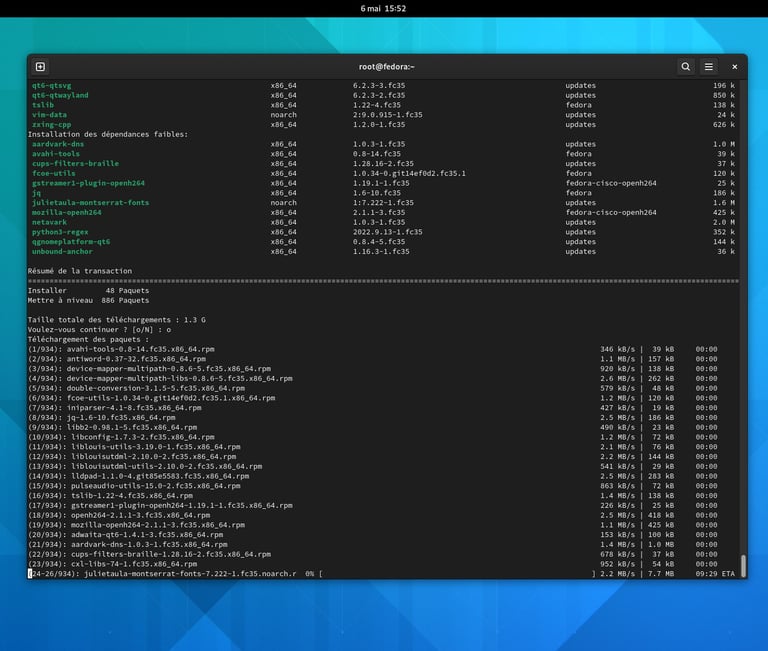Click the julietaula-montserrat-fonts package entry

click(91, 203)
